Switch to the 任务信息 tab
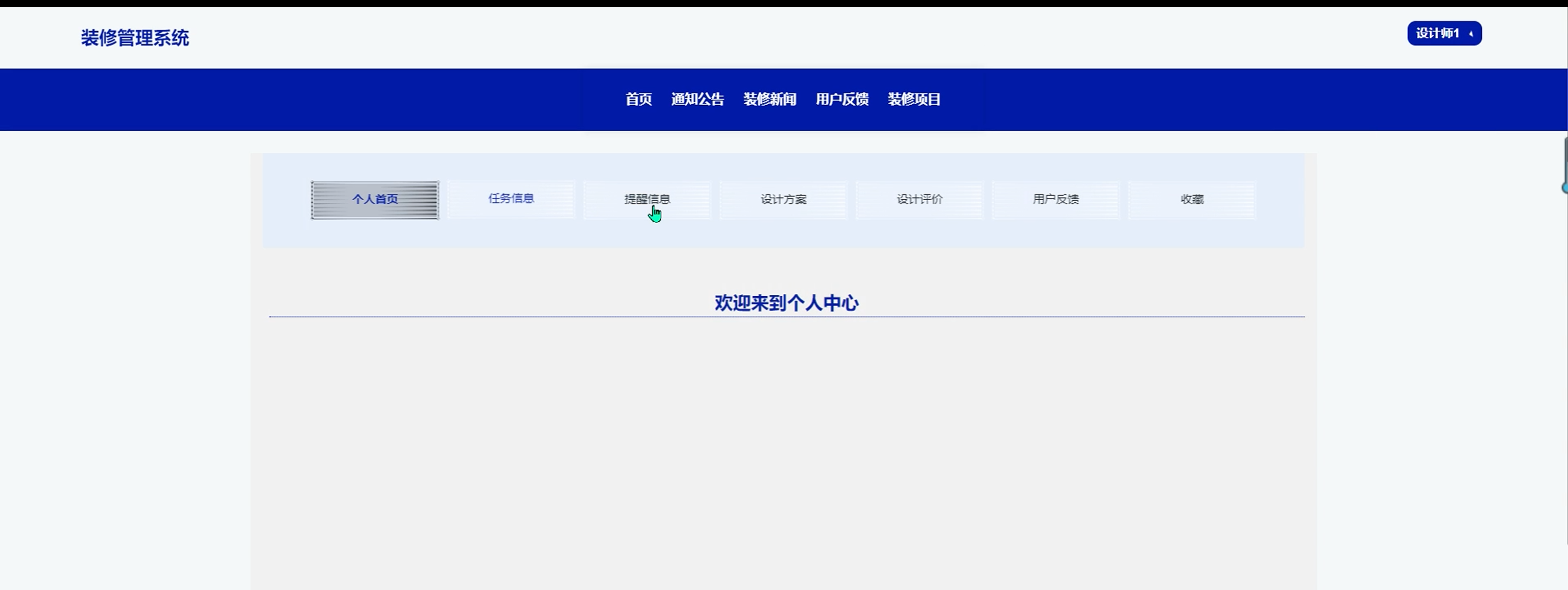This screenshot has height=590, width=1568. pyautogui.click(x=511, y=199)
